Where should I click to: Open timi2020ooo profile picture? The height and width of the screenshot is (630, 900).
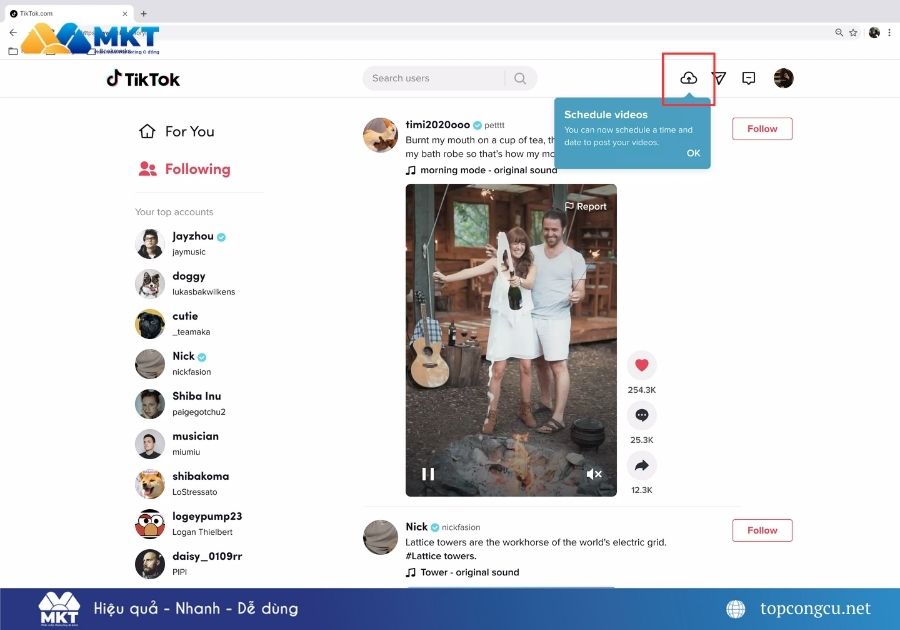(x=381, y=135)
